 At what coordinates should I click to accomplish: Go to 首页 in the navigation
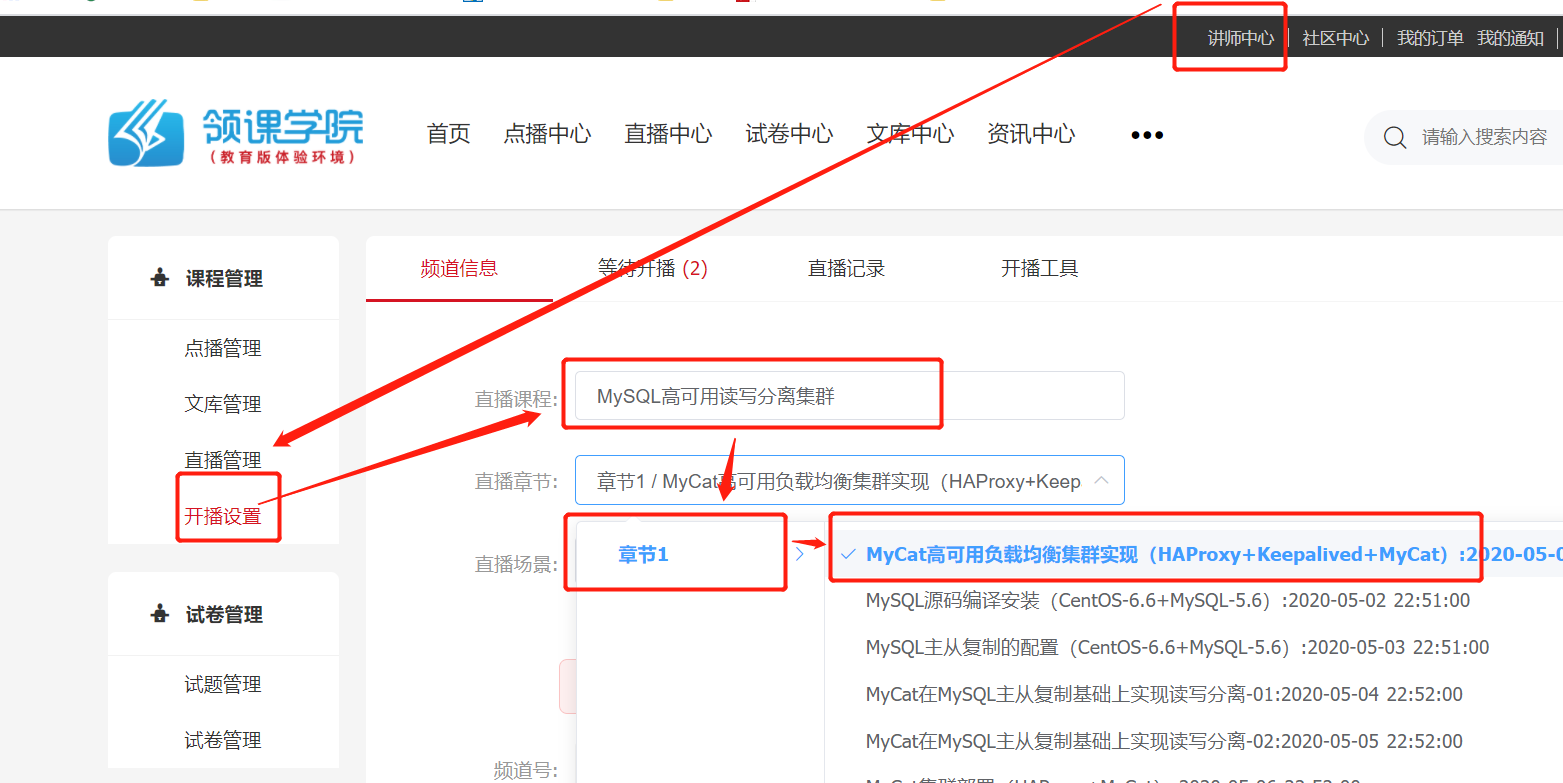click(448, 134)
